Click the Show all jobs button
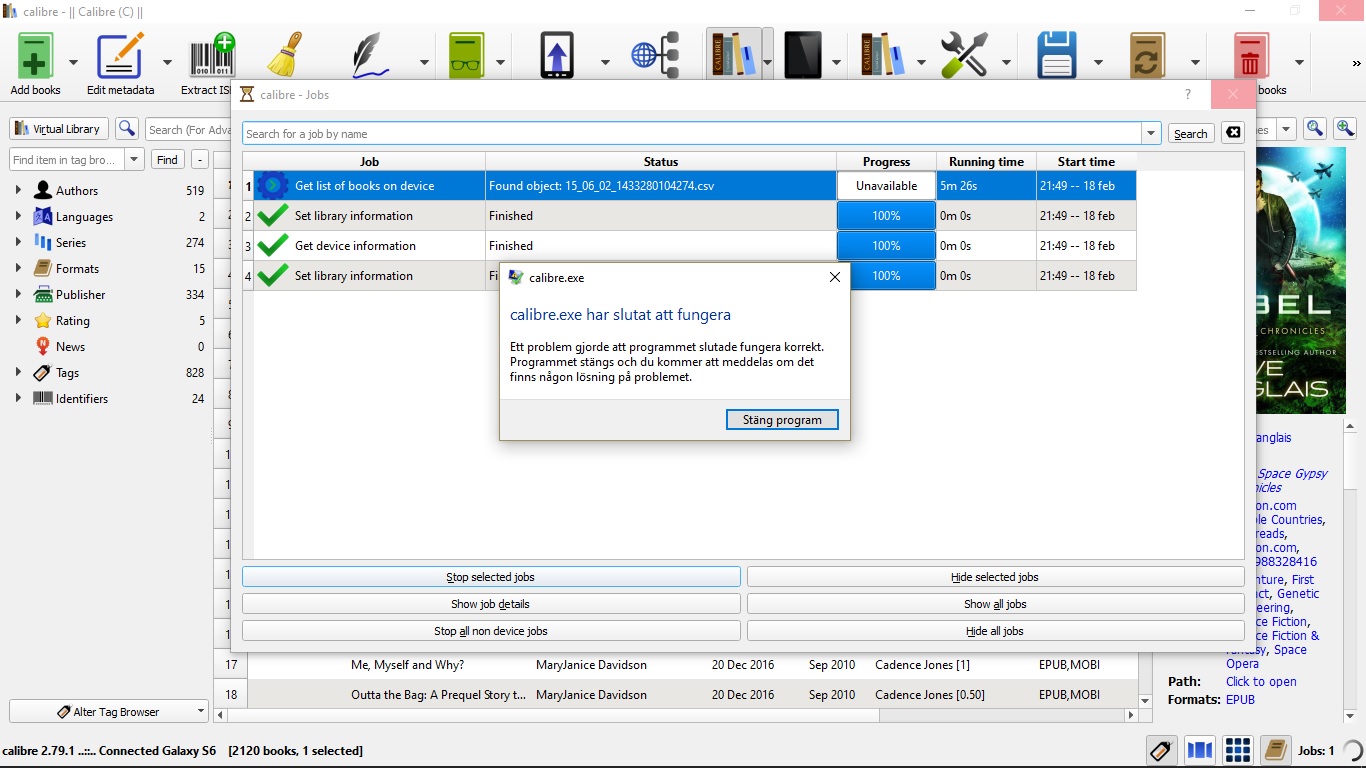The height and width of the screenshot is (768, 1366). (x=995, y=604)
